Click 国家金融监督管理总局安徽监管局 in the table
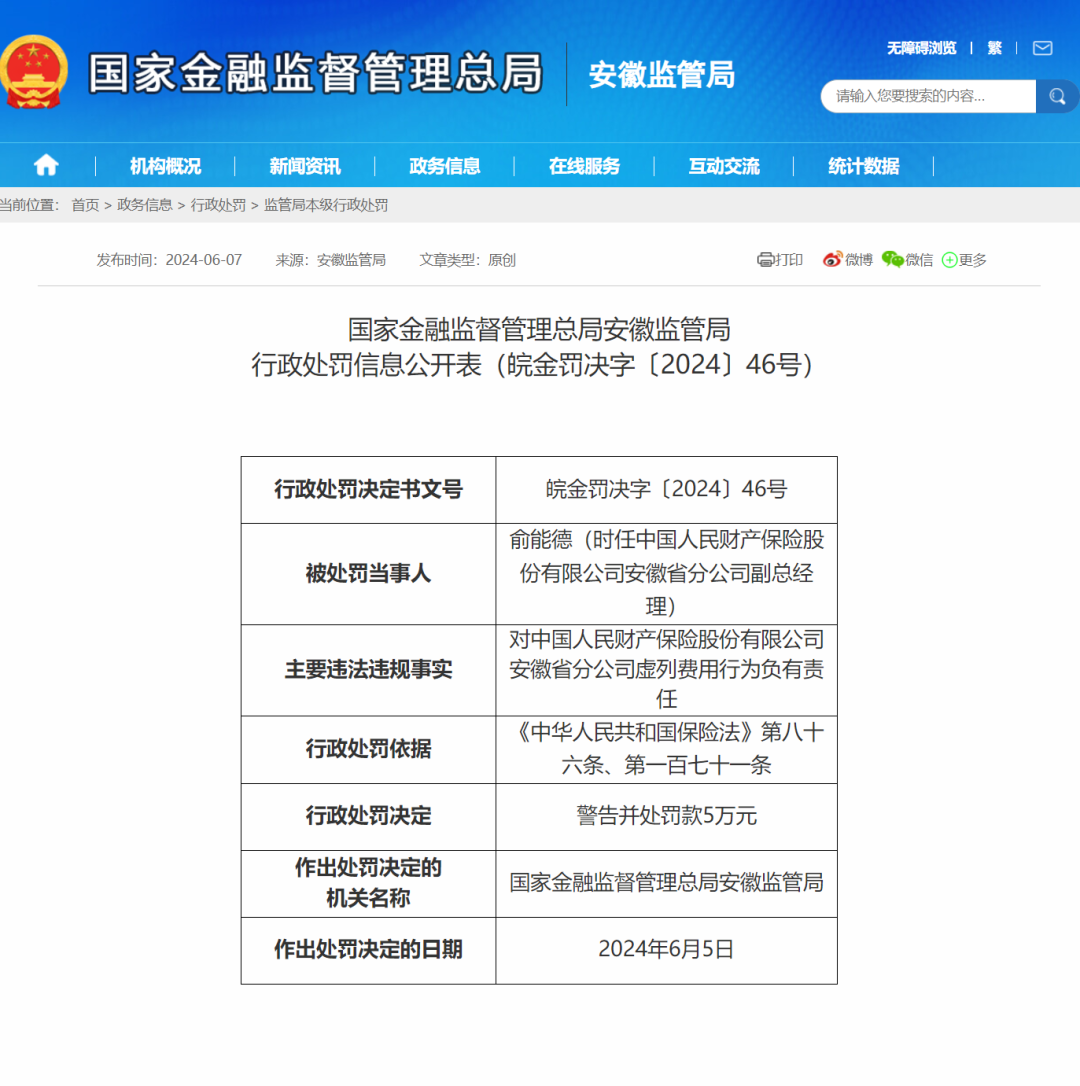Screen dimensions: 1080x1086 [x=666, y=882]
